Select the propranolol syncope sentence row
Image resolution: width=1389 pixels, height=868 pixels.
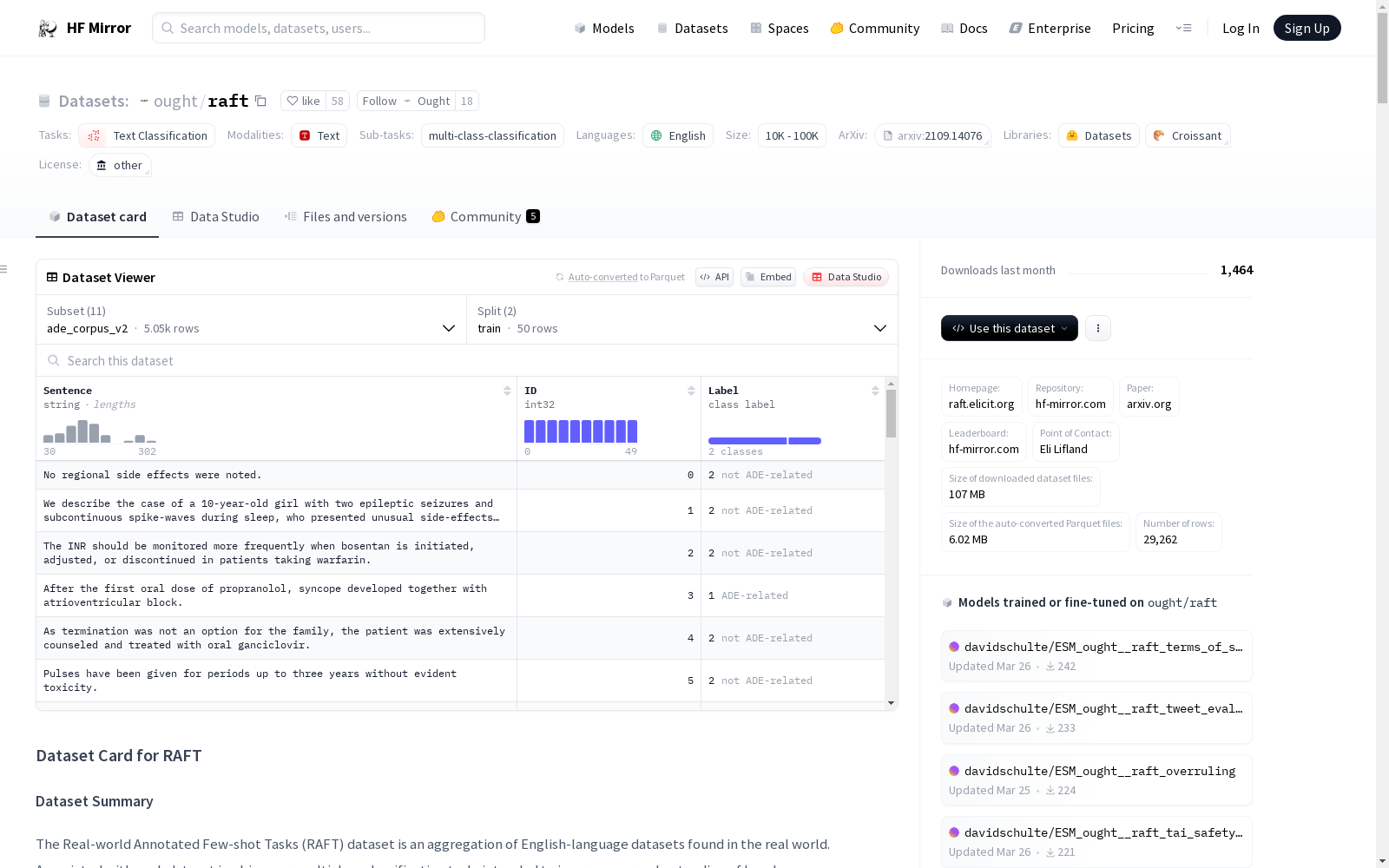(460, 595)
